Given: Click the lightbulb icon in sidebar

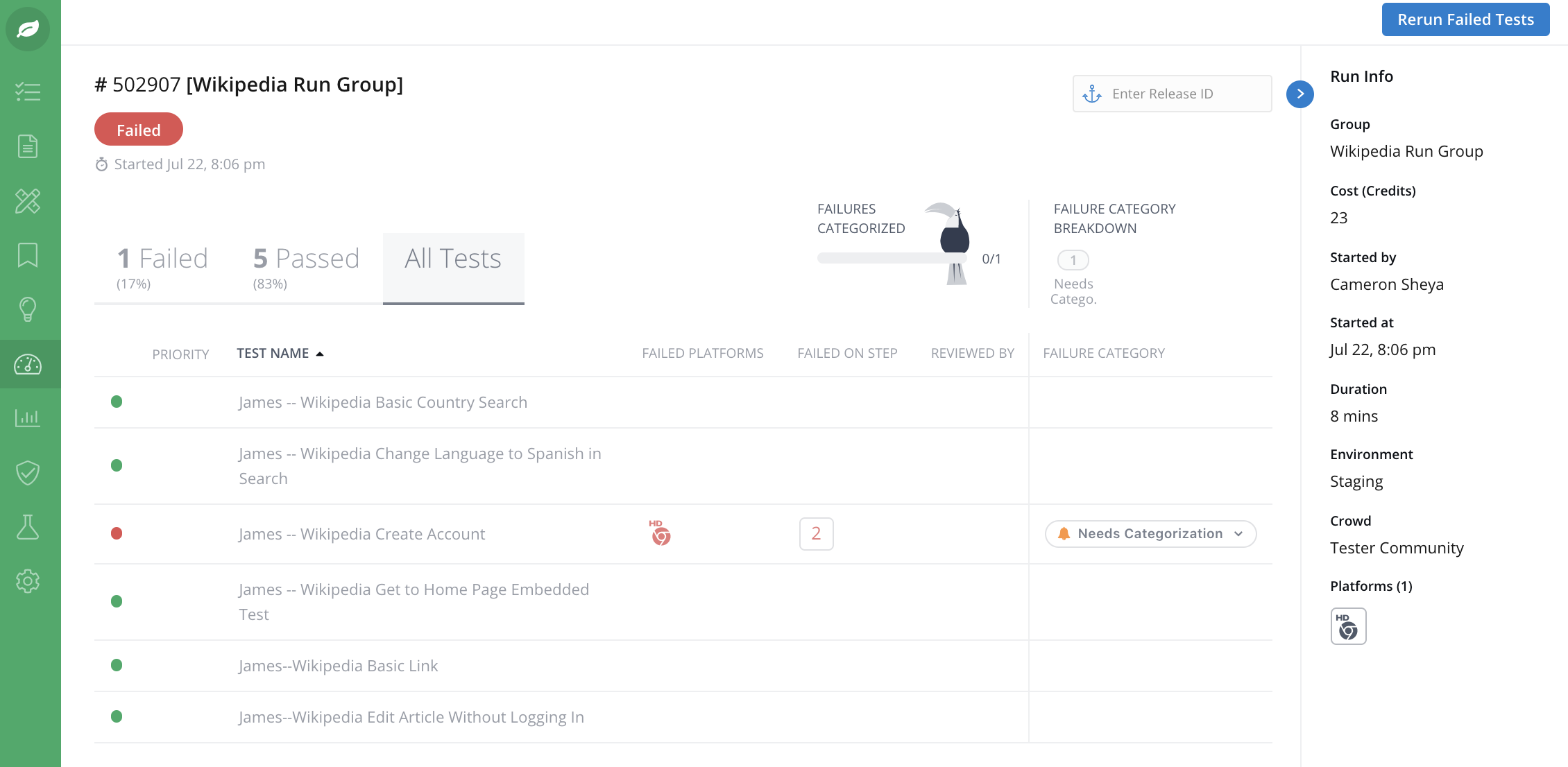Looking at the screenshot, I should (28, 309).
